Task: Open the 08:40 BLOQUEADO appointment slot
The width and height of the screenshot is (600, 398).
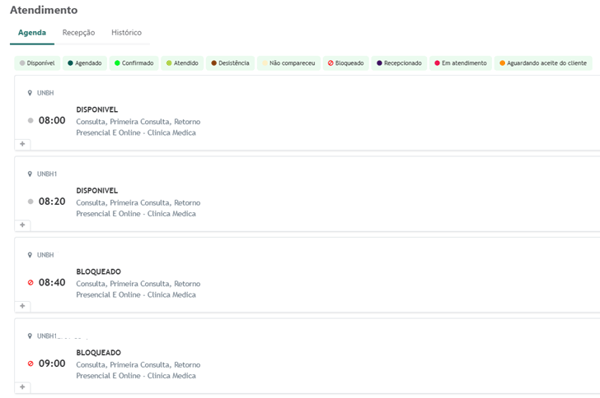Action: click(307, 275)
